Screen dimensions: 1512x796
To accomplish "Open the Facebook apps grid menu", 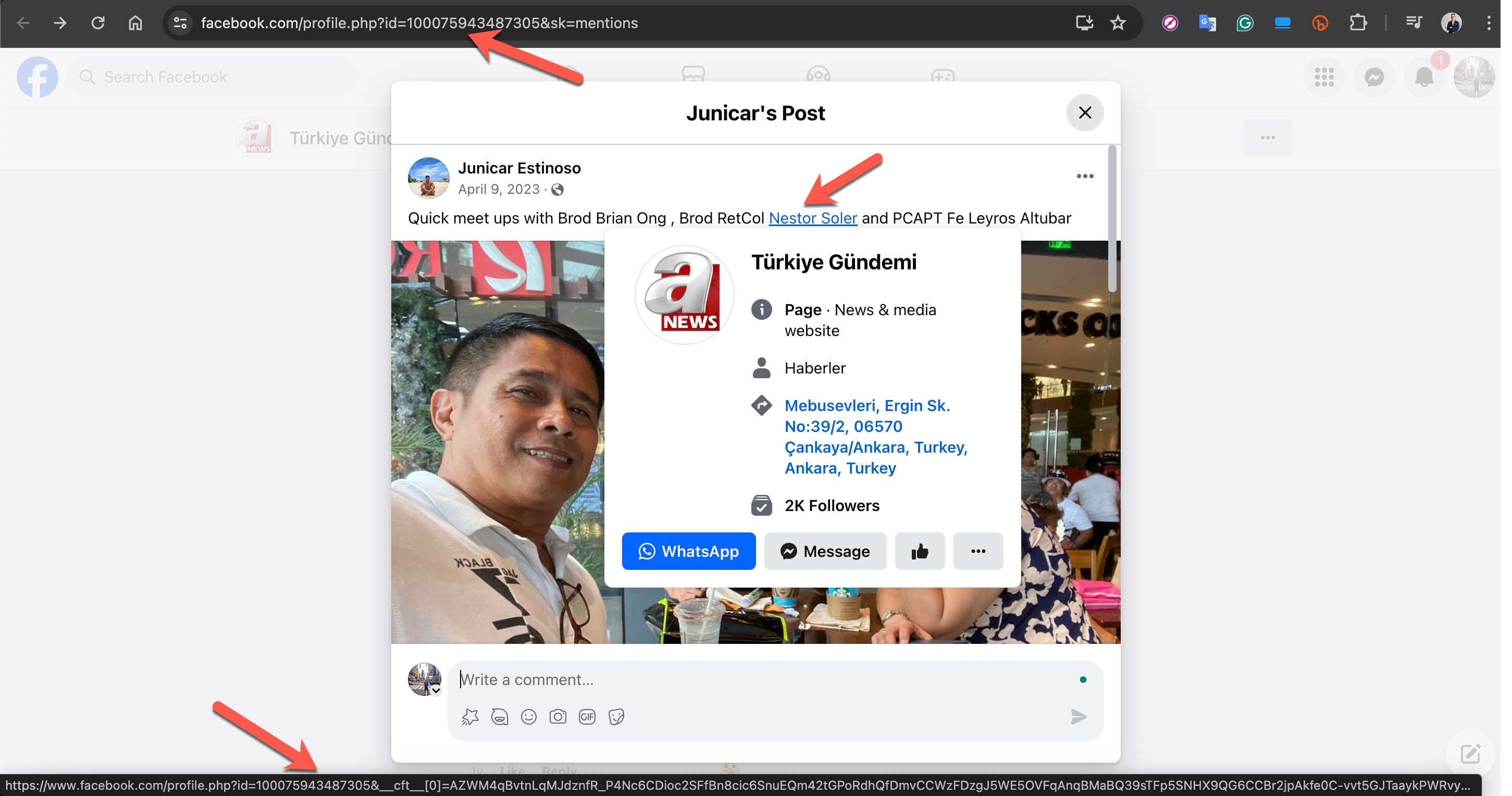I will (x=1324, y=77).
